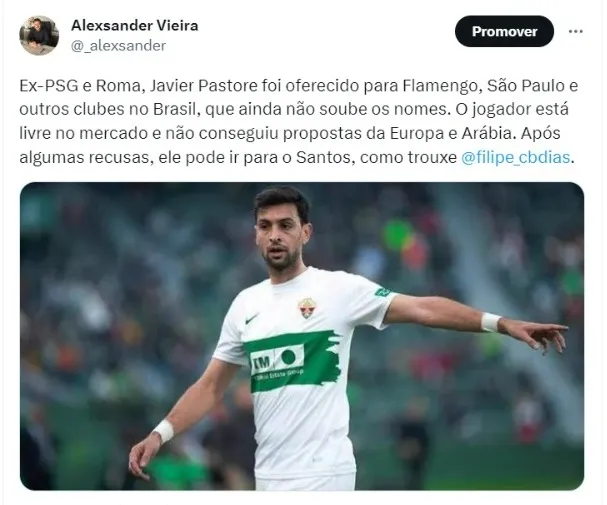Follow the @filipe_cbdias mention link
Viewport: 607px width, 505px height.
click(516, 157)
